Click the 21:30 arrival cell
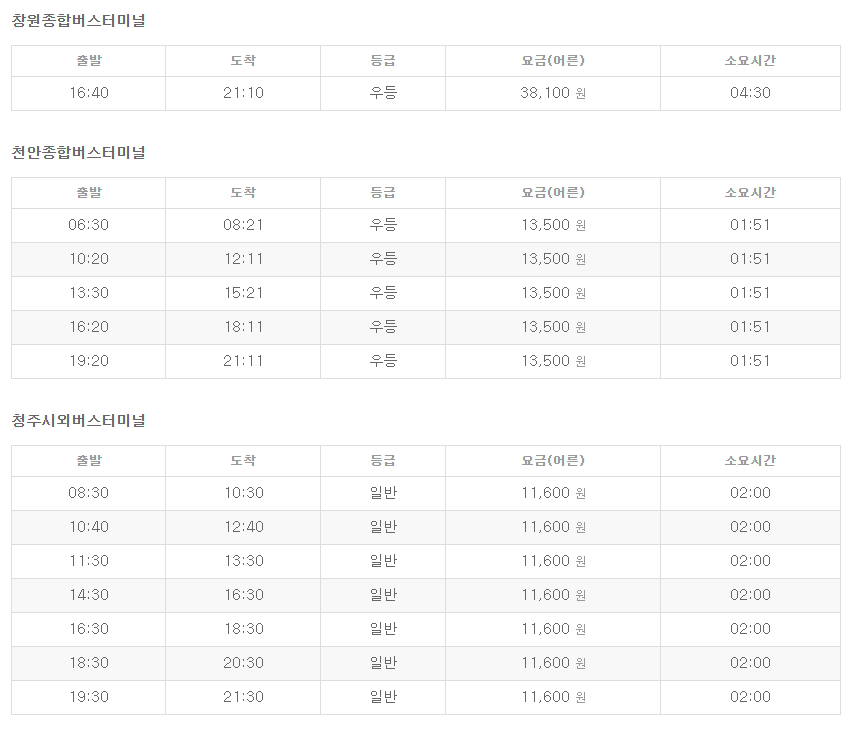 pyautogui.click(x=243, y=697)
